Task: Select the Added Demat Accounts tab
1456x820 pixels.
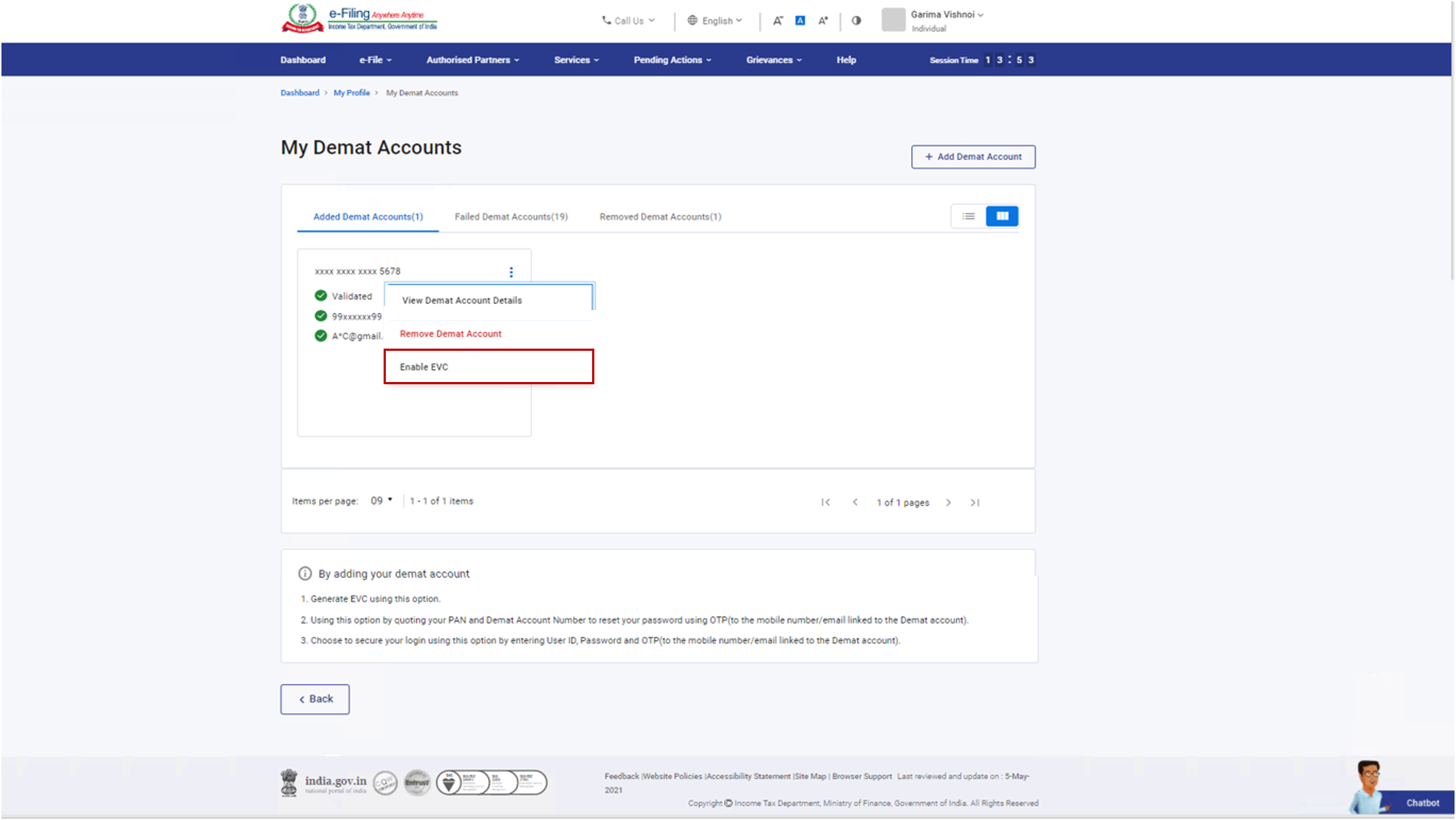Action: point(368,216)
